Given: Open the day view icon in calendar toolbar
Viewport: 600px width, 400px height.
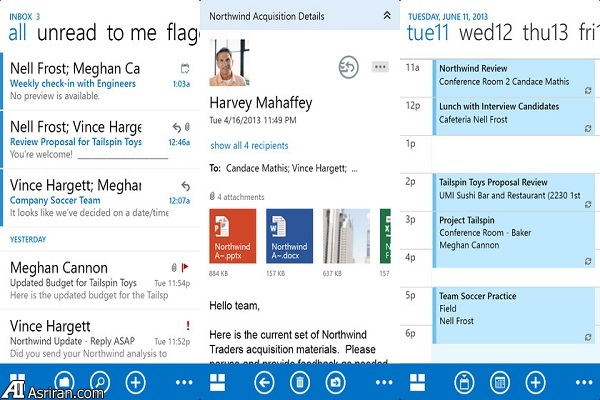Looking at the screenshot, I should [463, 382].
